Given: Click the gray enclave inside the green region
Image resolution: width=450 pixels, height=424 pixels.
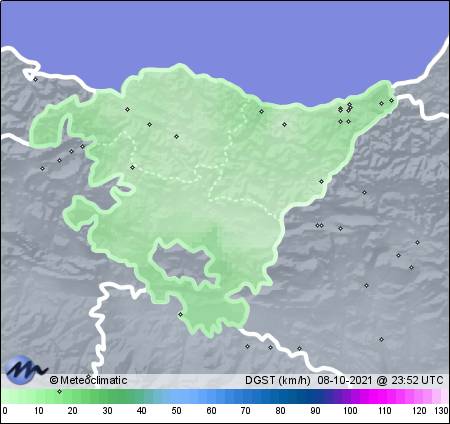Looking at the screenshot, I should tap(182, 262).
